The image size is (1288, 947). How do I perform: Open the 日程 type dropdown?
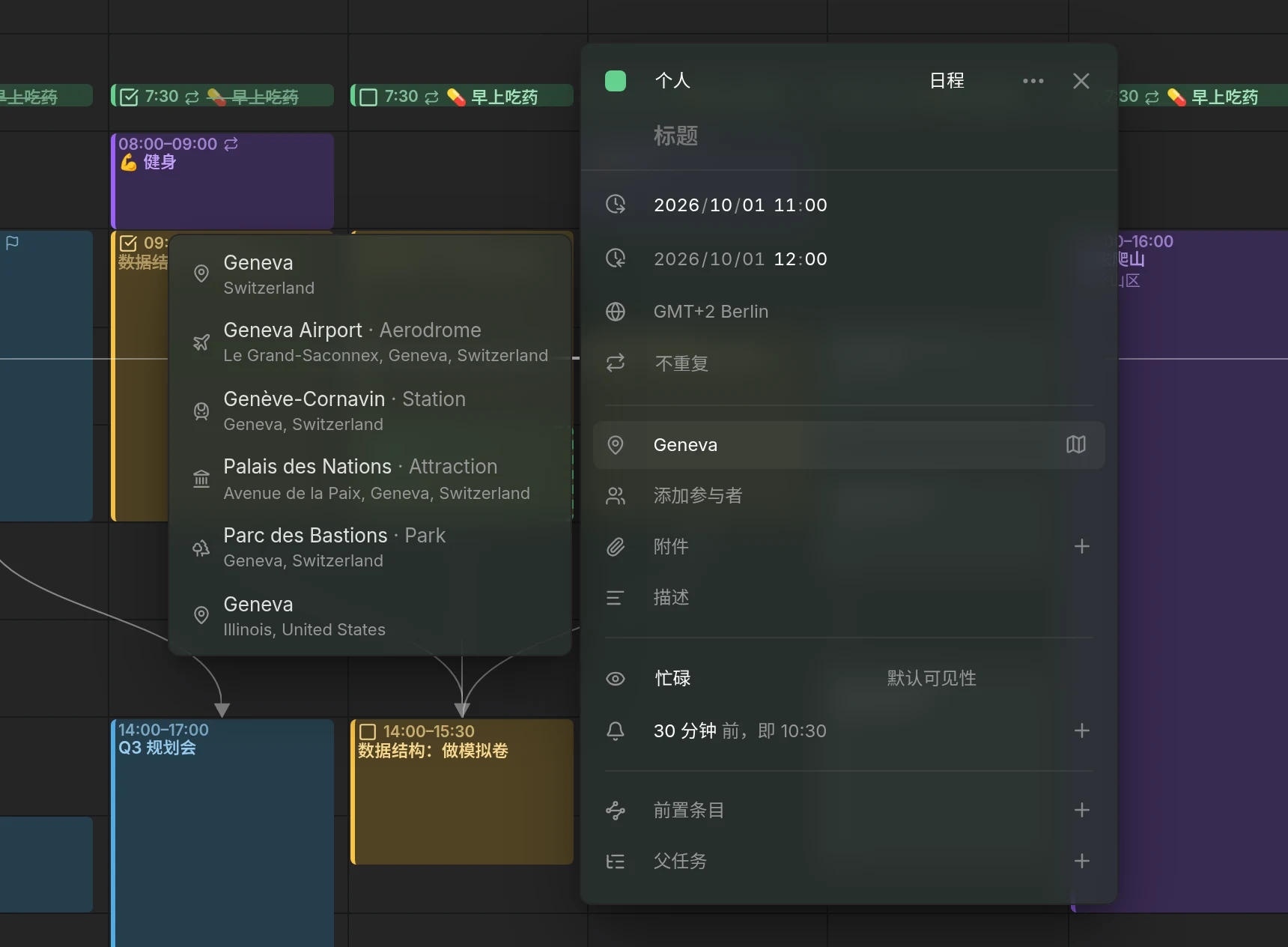(947, 81)
